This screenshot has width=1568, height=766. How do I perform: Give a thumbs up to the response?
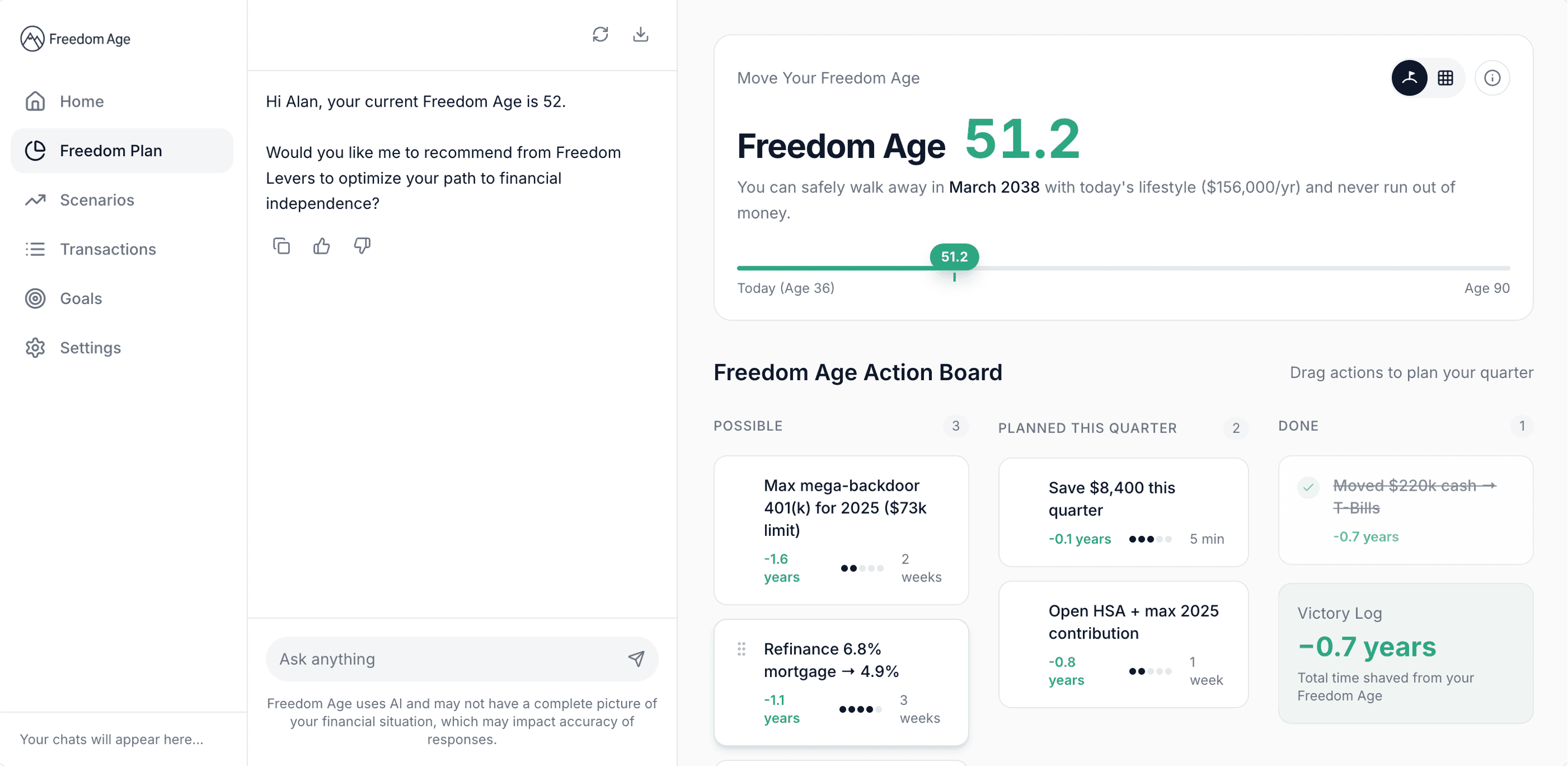click(321, 246)
